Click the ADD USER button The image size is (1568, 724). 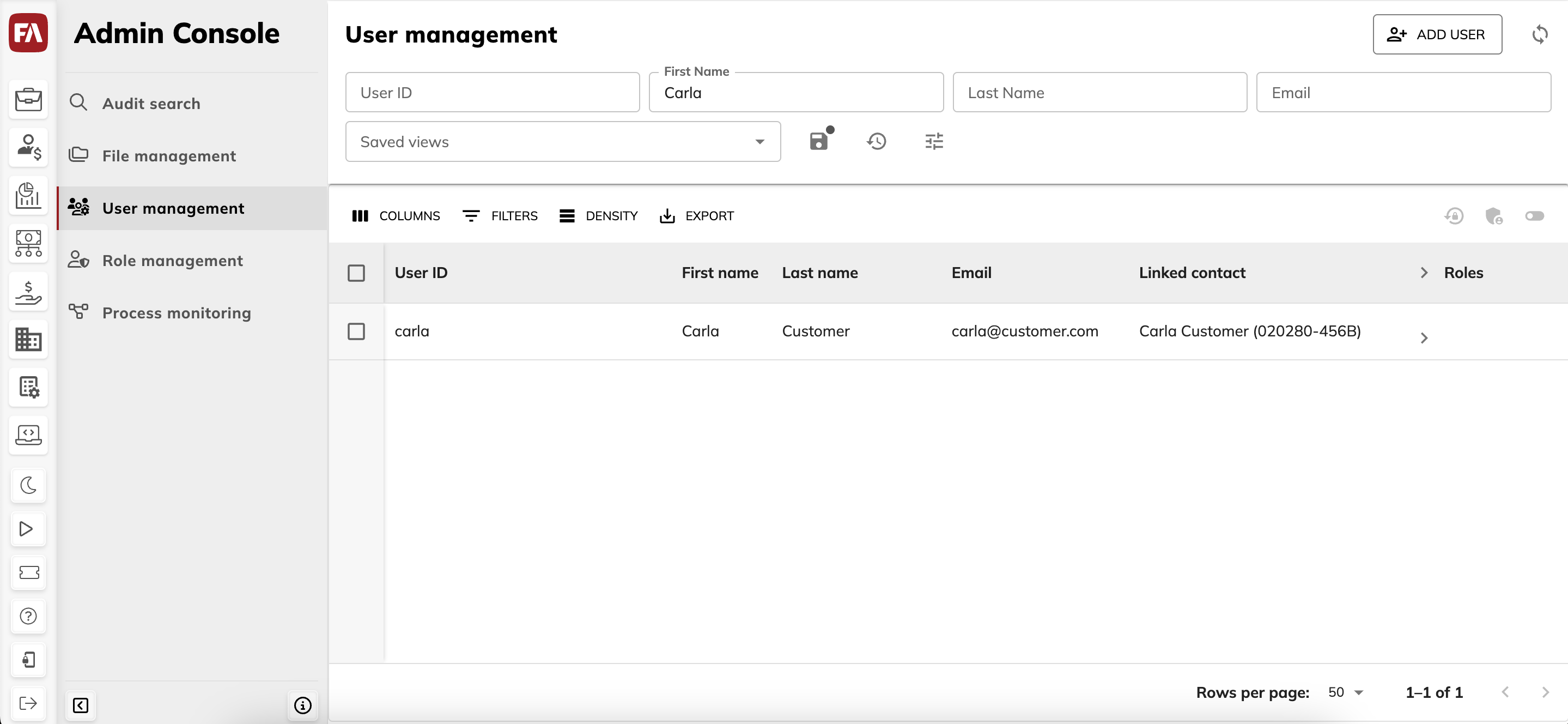1437,34
